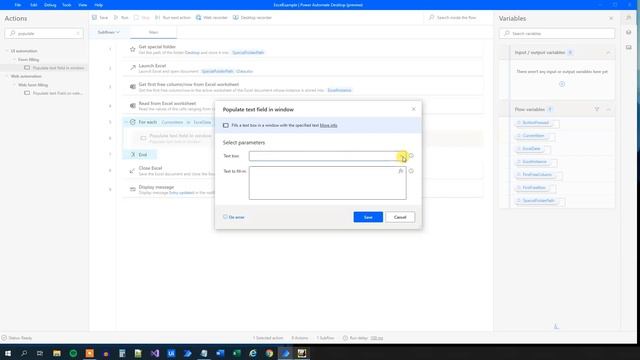Focus the Search variables field
The height and width of the screenshot is (360, 640).
tap(557, 33)
